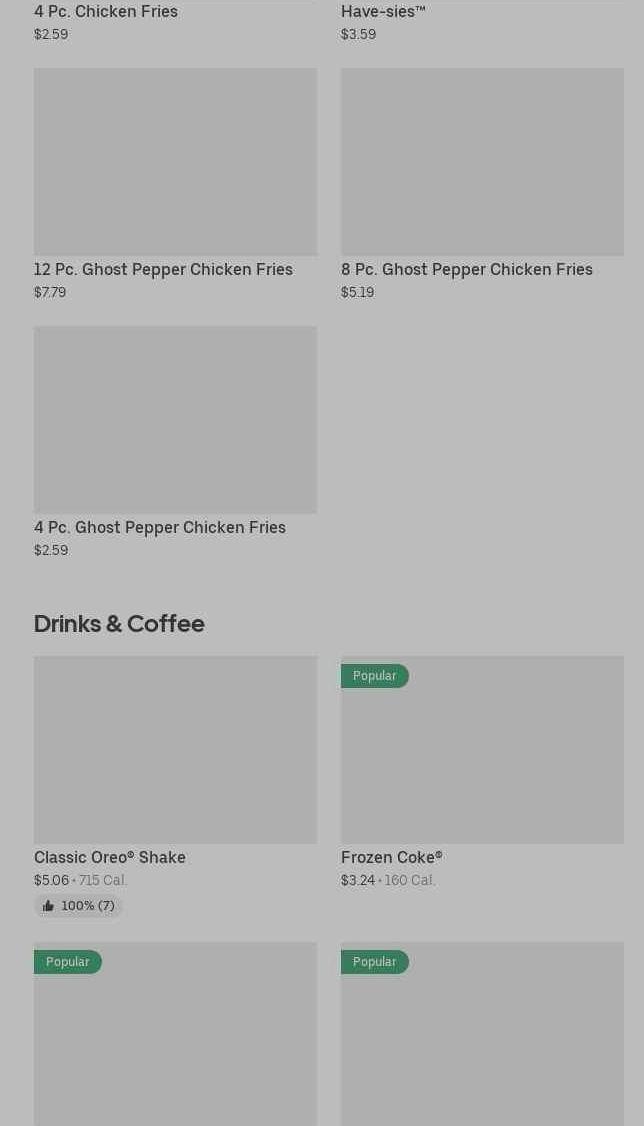This screenshot has width=644, height=1126.
Task: Click the thumbs-up icon under Classic Oreo Shake
Action: click(48, 906)
